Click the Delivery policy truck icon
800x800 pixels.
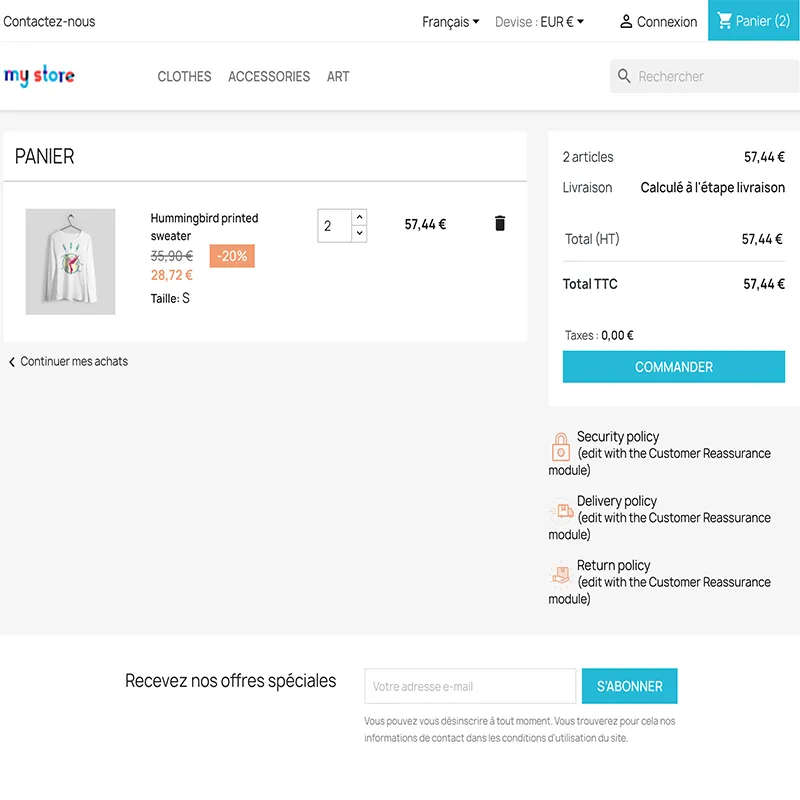pyautogui.click(x=562, y=510)
